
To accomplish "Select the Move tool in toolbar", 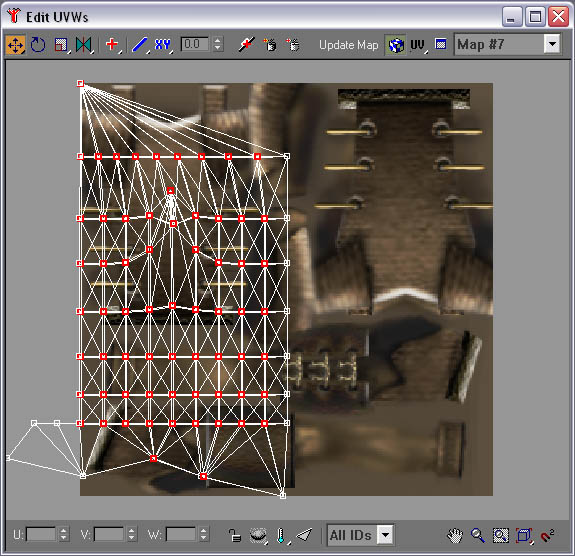I will tap(15, 45).
